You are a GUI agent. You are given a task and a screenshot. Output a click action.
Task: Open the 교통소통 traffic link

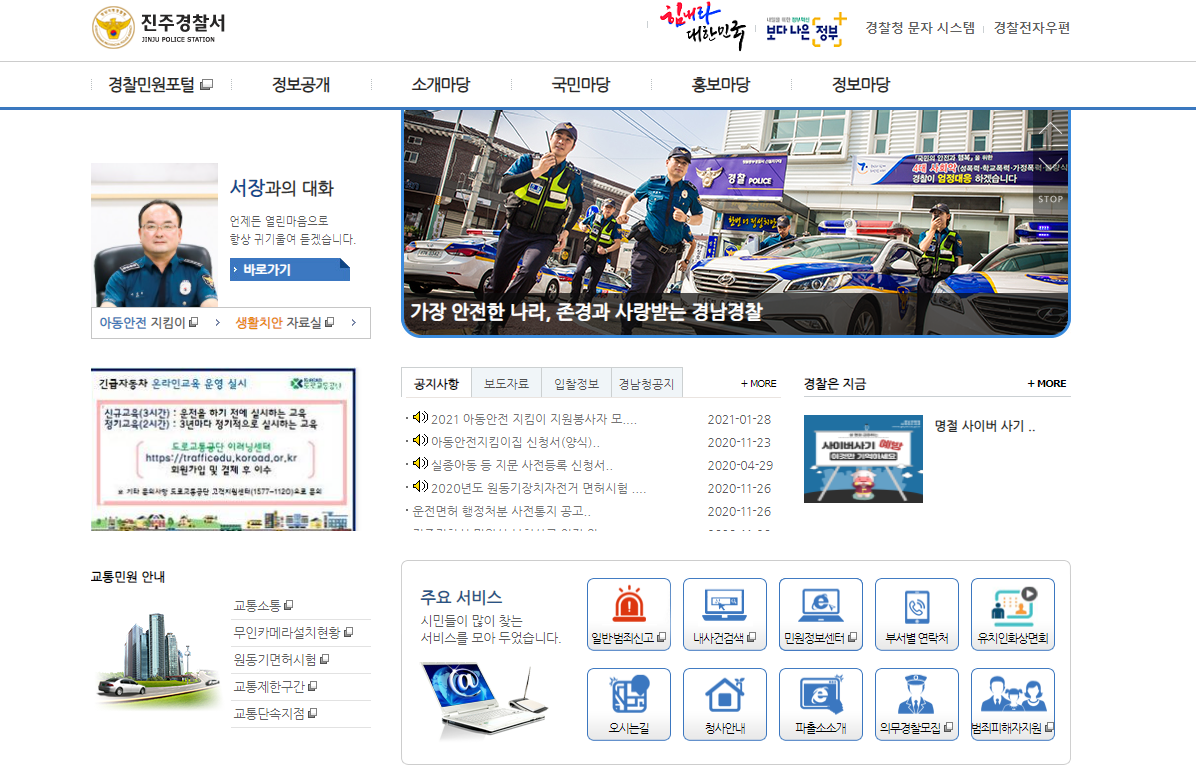point(263,606)
